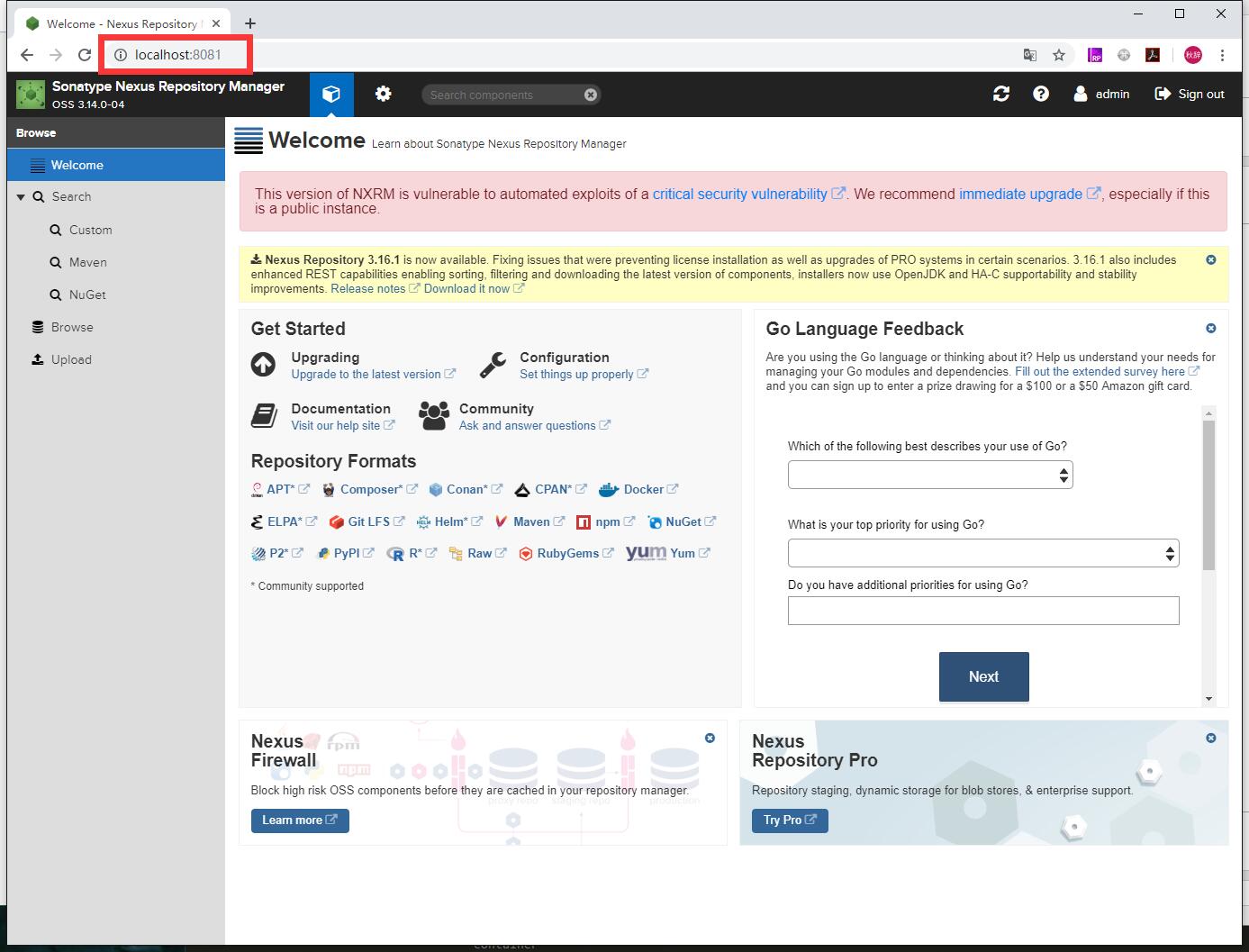The height and width of the screenshot is (952, 1249).
Task: Collapse the Search tree node
Action: coord(21,197)
